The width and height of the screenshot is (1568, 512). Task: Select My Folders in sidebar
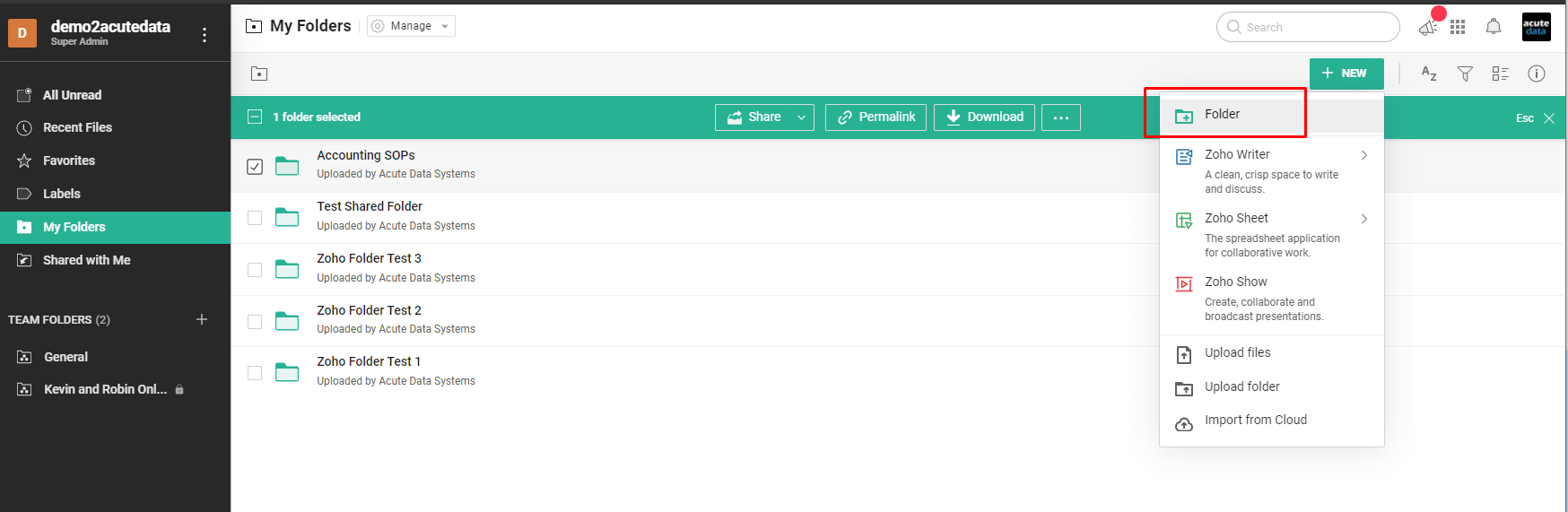click(115, 227)
